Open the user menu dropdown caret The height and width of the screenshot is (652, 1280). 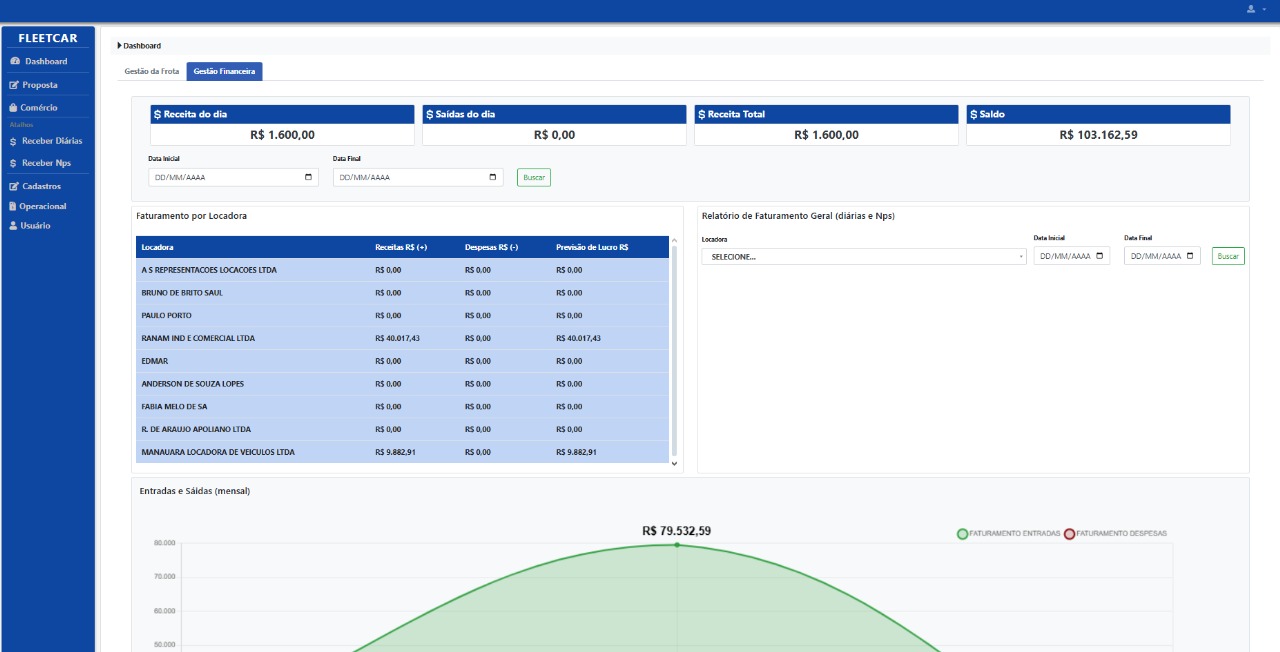[1264, 9]
